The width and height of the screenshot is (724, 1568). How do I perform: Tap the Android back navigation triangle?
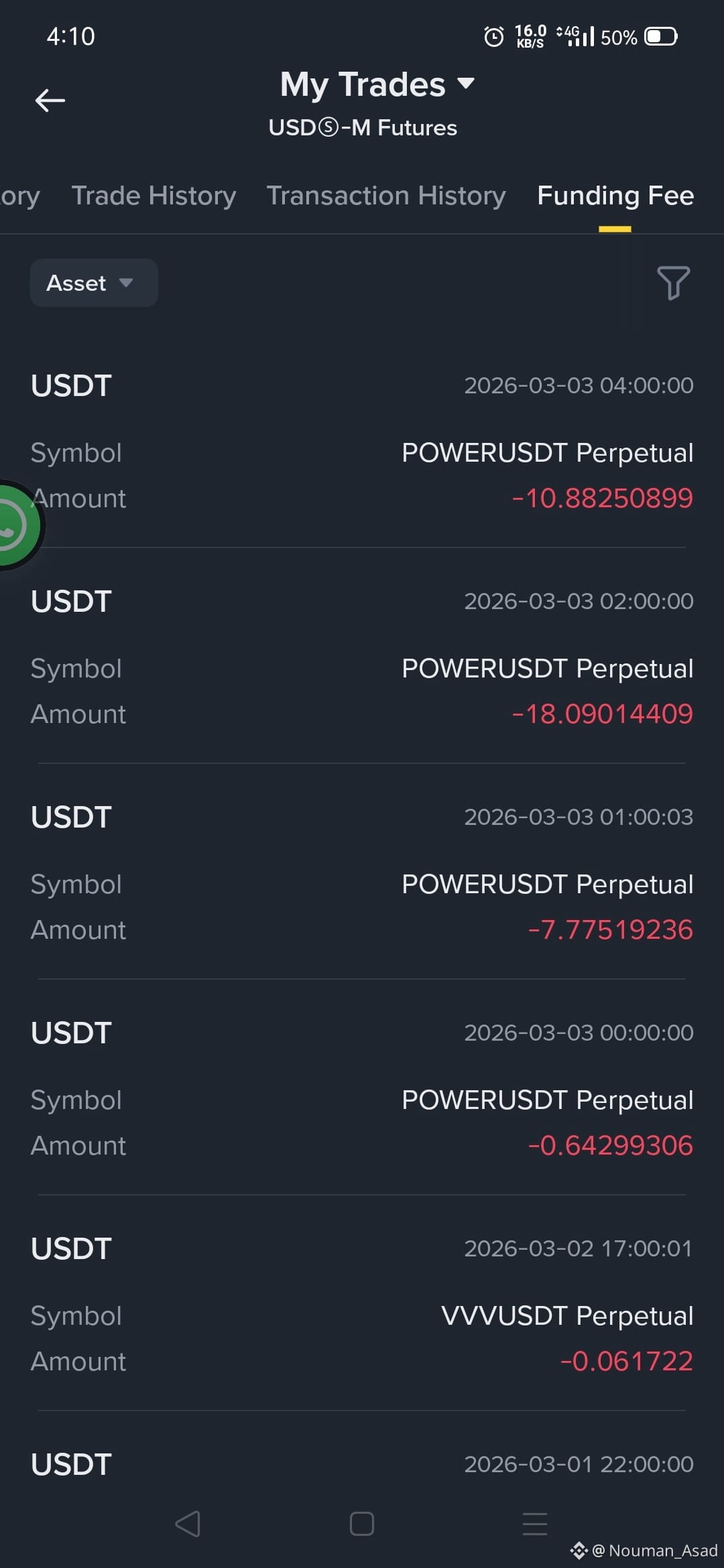coord(188,1524)
